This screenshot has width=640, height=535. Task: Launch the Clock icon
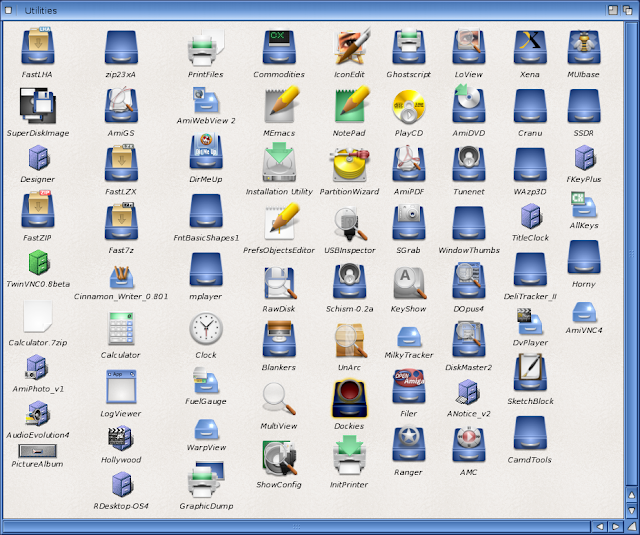point(206,329)
